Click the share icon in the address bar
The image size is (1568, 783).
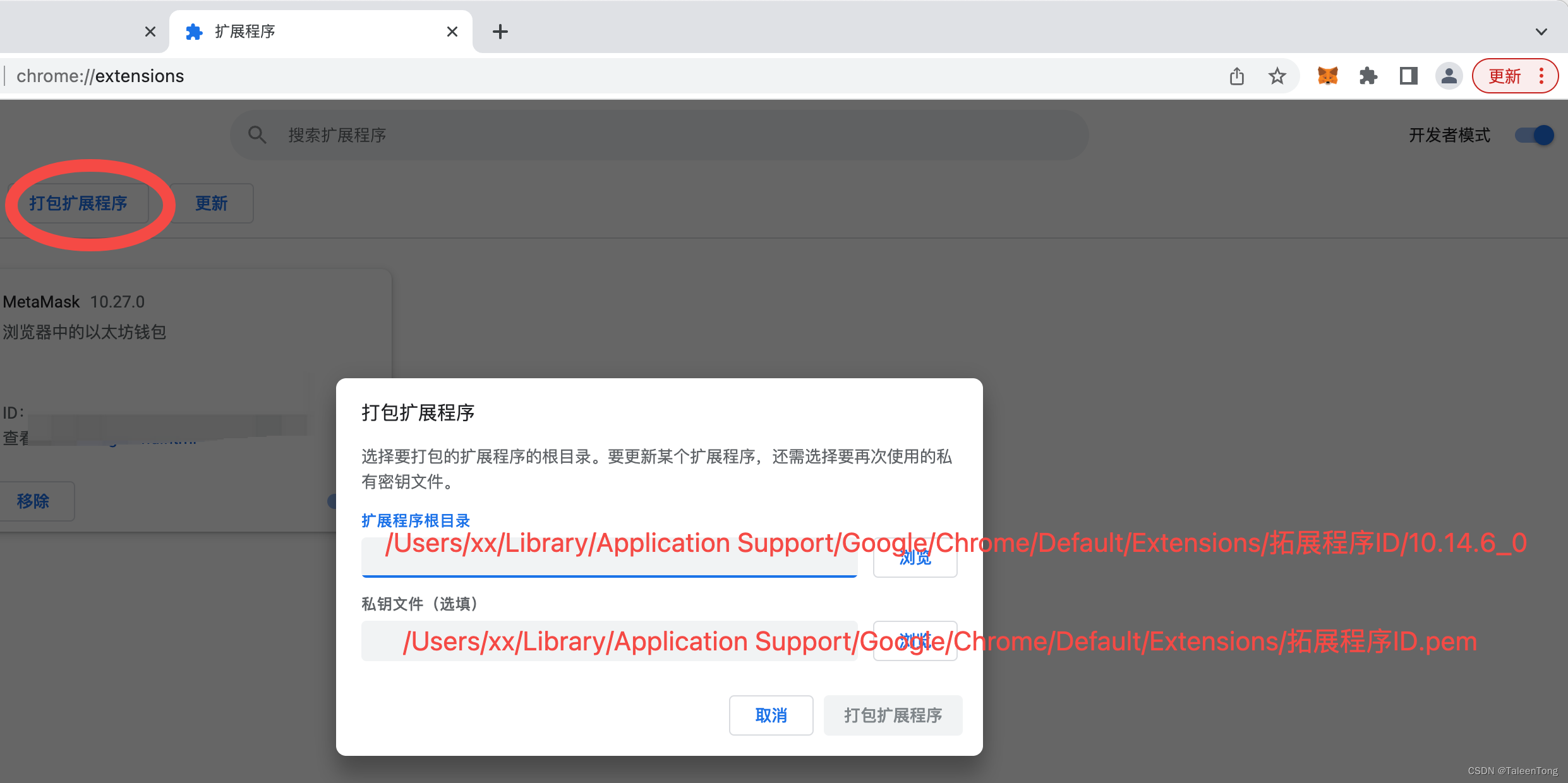coord(1237,76)
